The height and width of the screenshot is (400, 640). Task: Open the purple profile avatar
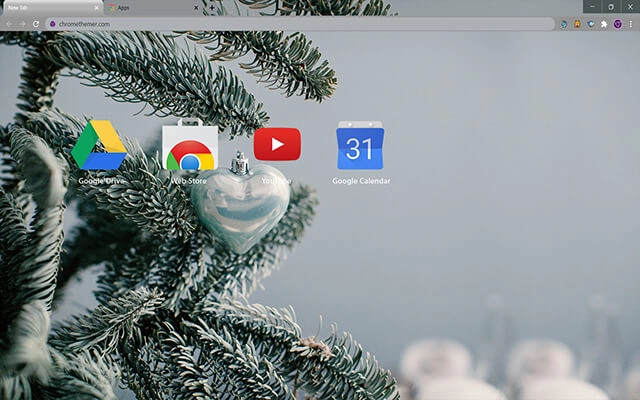coord(618,24)
